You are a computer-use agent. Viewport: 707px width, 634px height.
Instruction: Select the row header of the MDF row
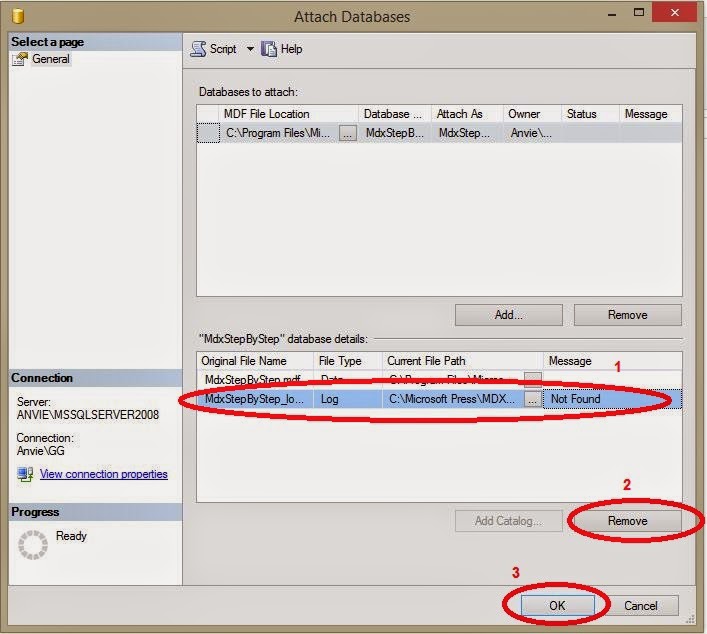click(208, 133)
